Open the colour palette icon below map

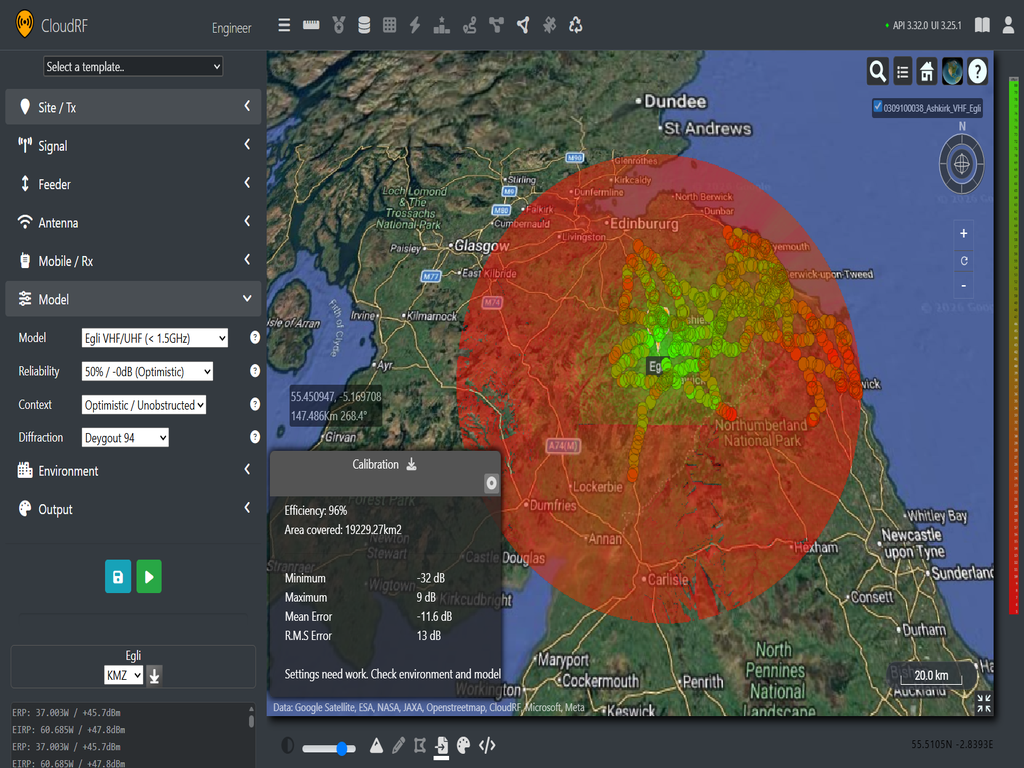point(463,745)
